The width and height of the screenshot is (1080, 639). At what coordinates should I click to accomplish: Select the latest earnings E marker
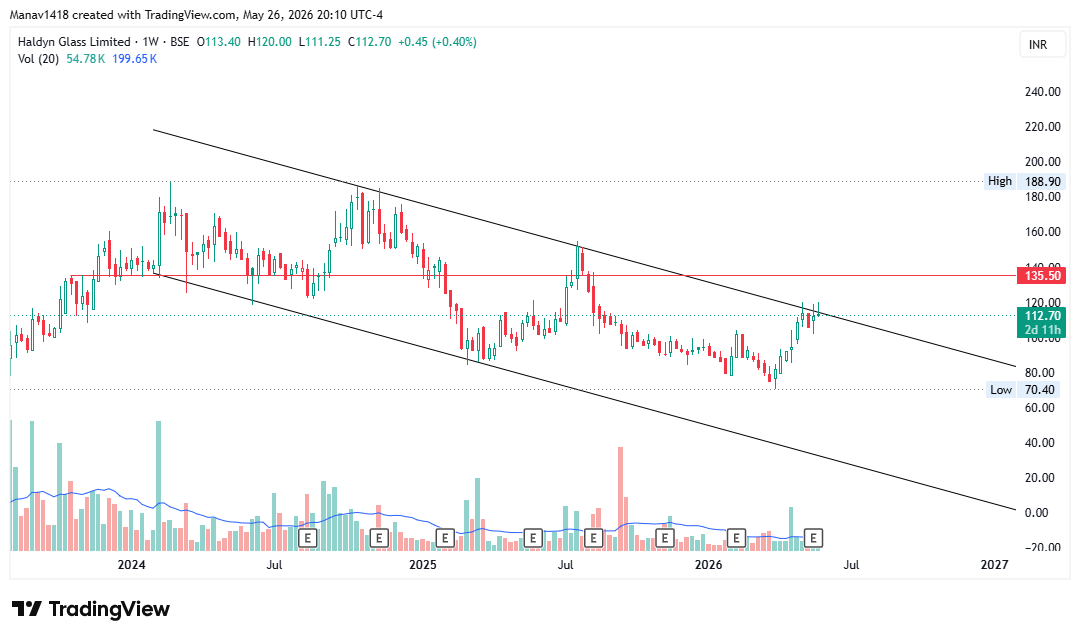813,538
